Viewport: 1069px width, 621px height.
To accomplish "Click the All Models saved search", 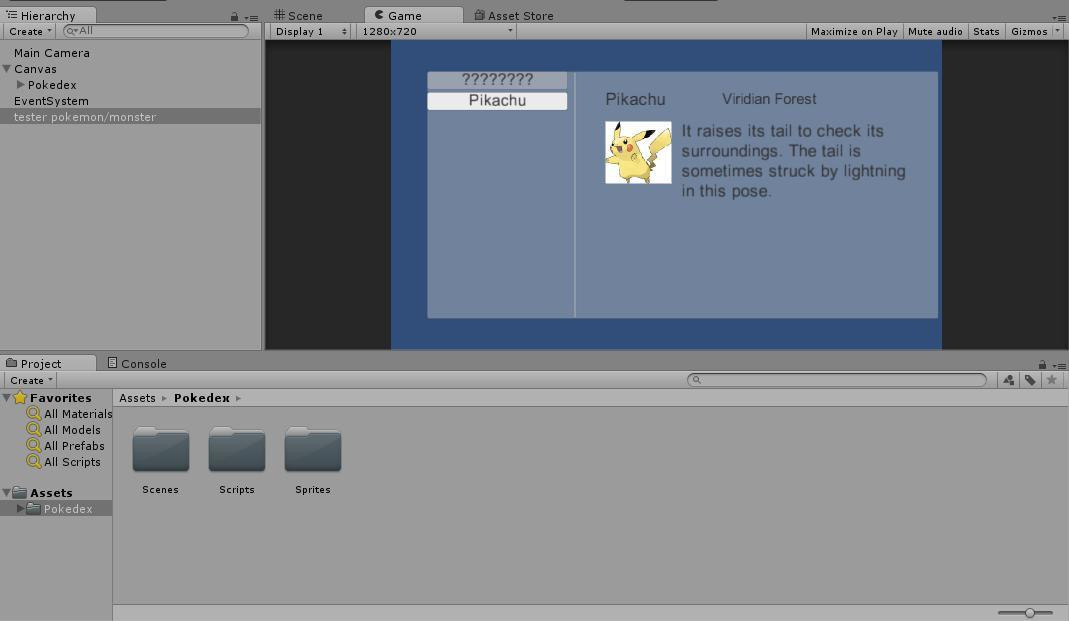I will (x=63, y=430).
